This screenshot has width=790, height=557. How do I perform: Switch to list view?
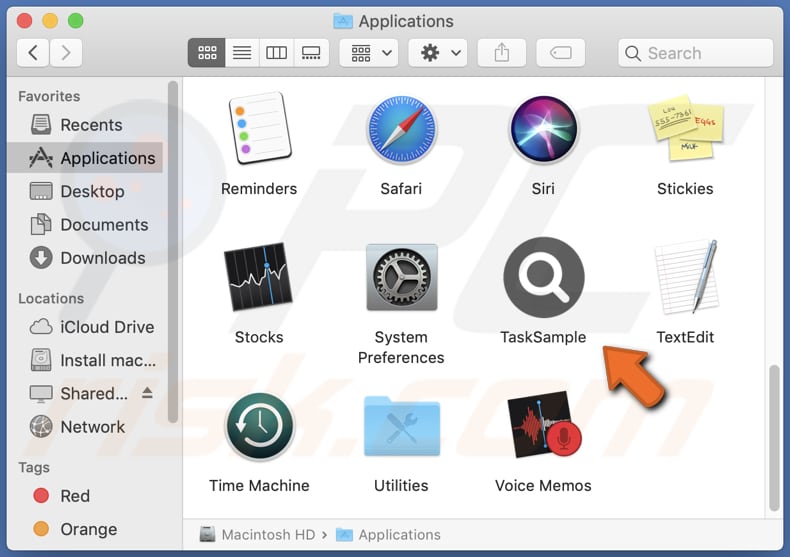tap(242, 52)
